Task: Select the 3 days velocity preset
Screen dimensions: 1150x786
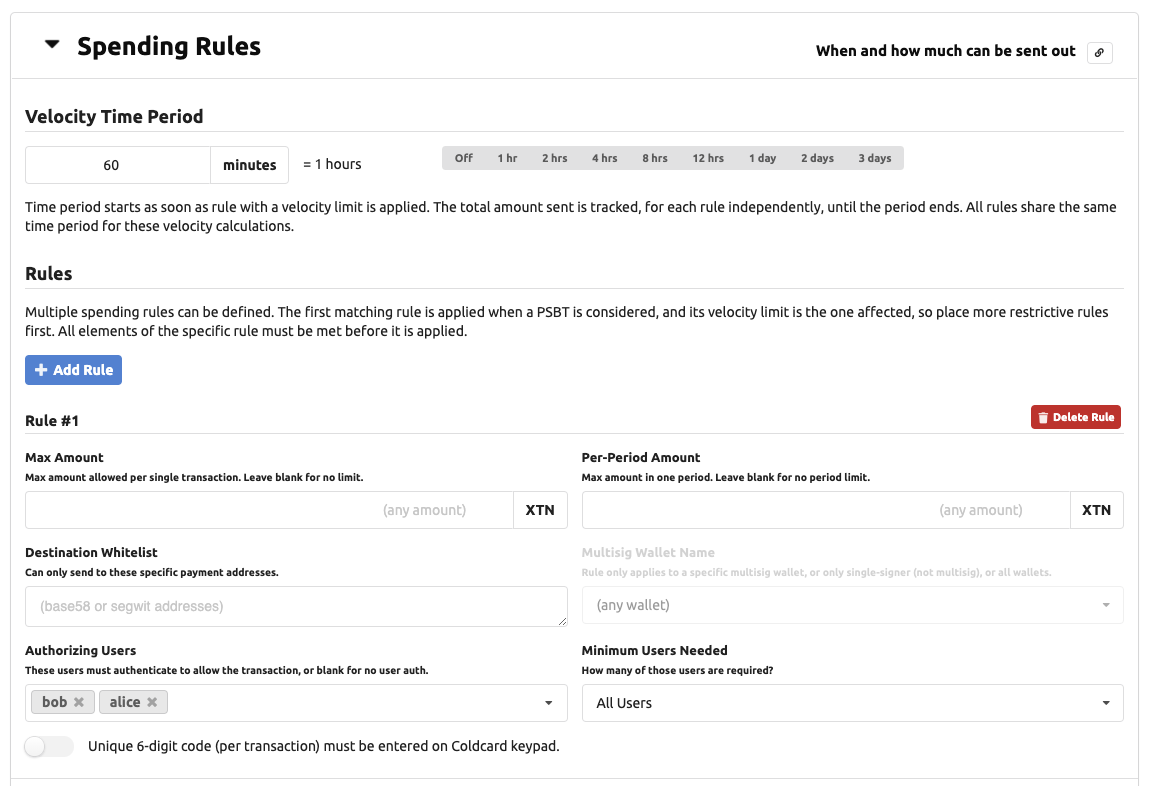Action: click(874, 158)
